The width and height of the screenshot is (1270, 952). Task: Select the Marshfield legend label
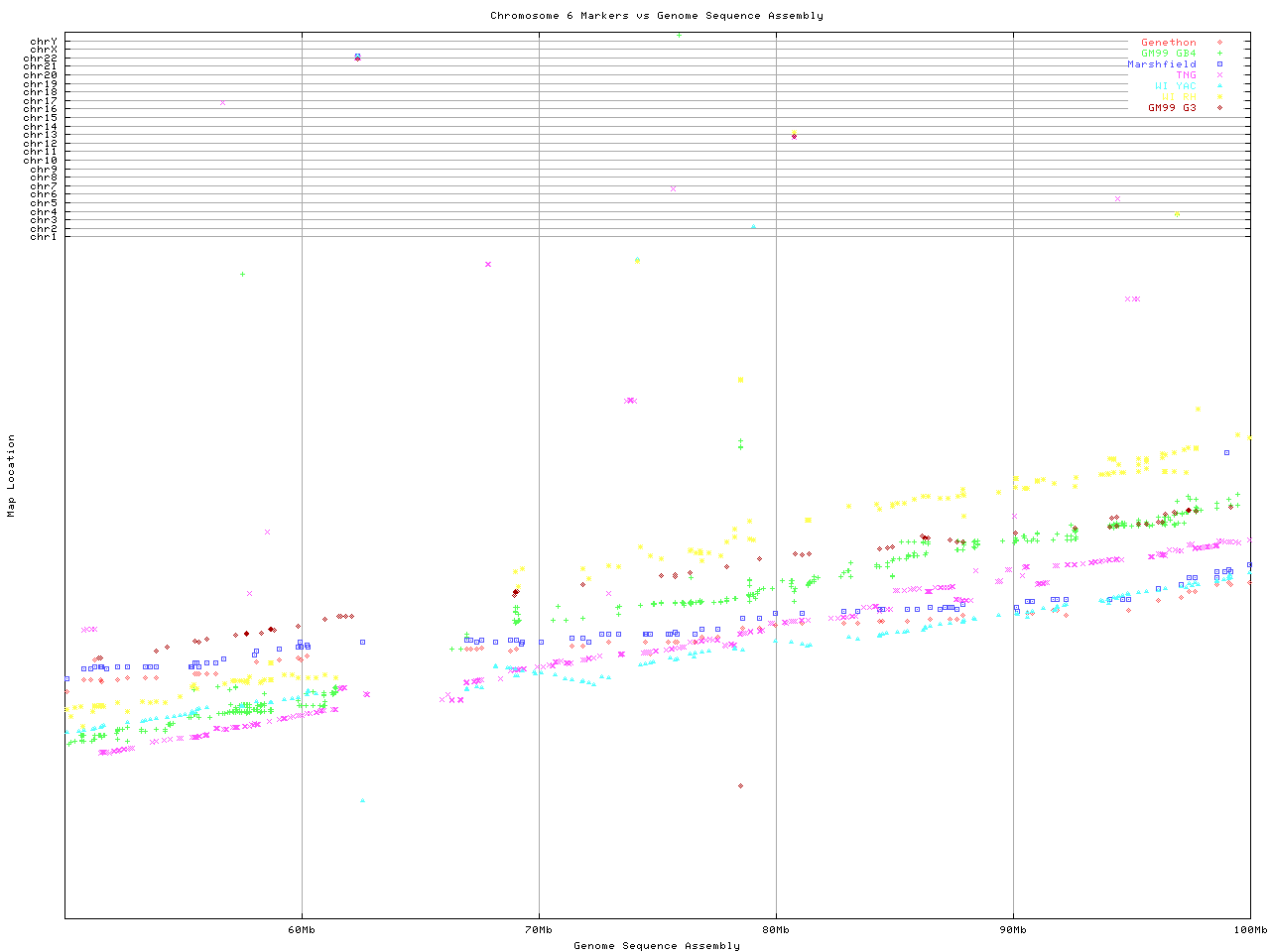point(1161,64)
